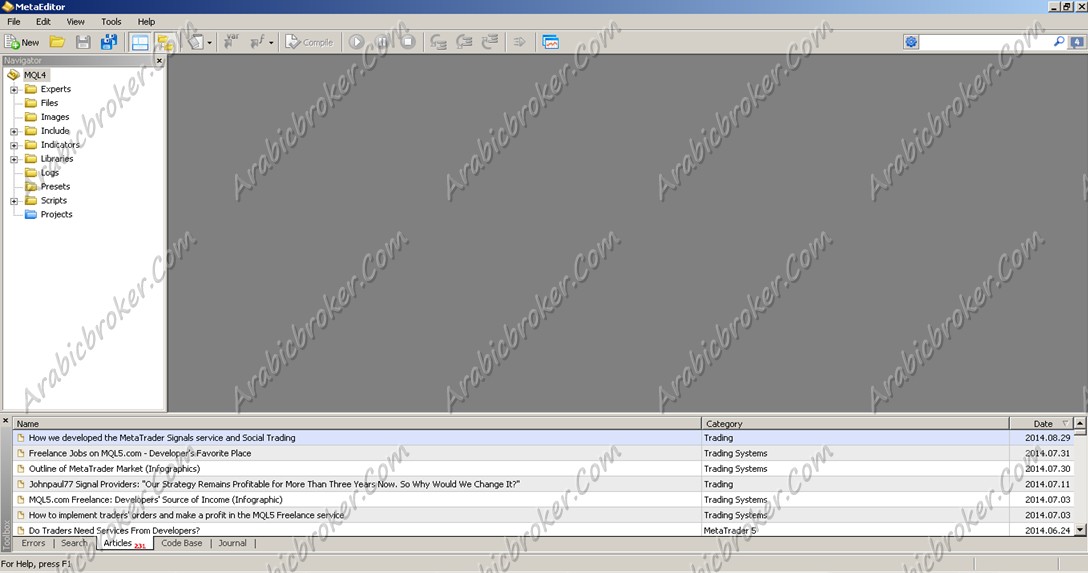Click the Step Into debug icon

tap(438, 42)
